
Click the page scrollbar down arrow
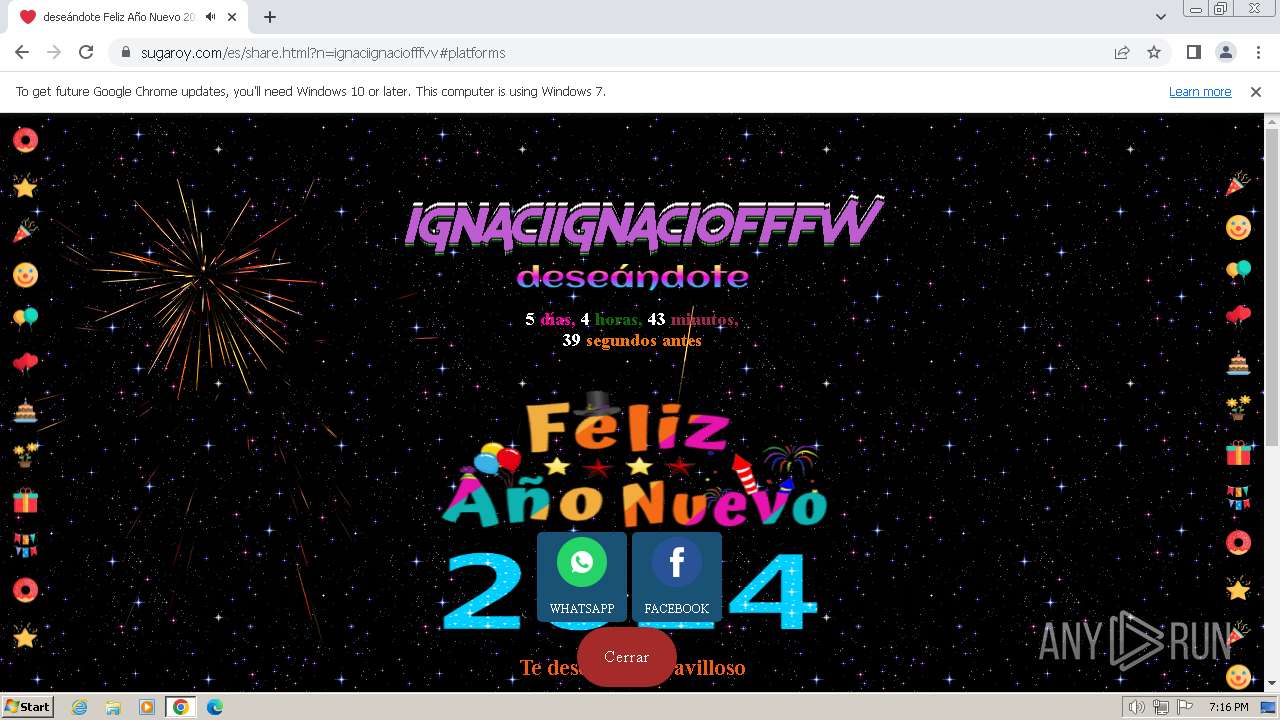click(x=1272, y=684)
